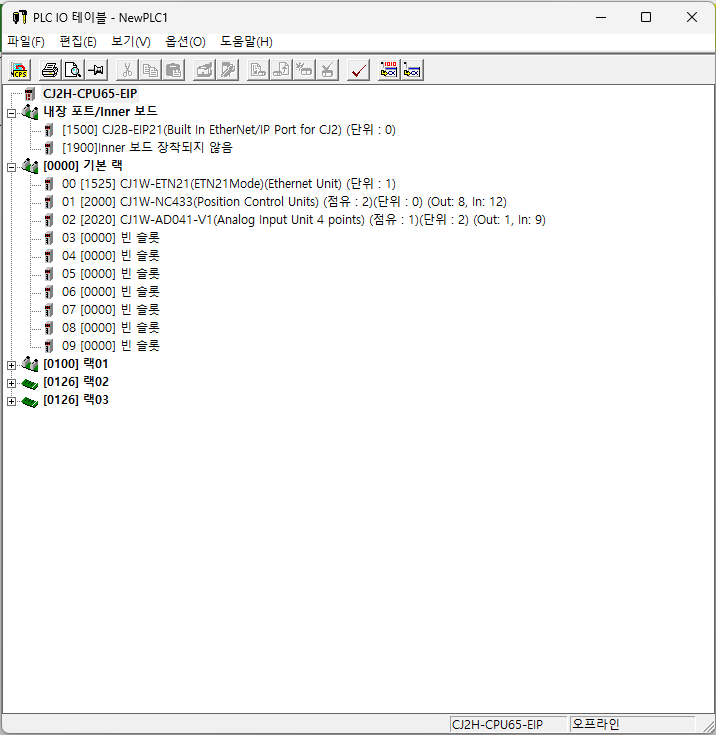Image resolution: width=716 pixels, height=735 pixels.
Task: Select the [1500] CJ2B-EIP21 built-in port entry
Action: 229,130
